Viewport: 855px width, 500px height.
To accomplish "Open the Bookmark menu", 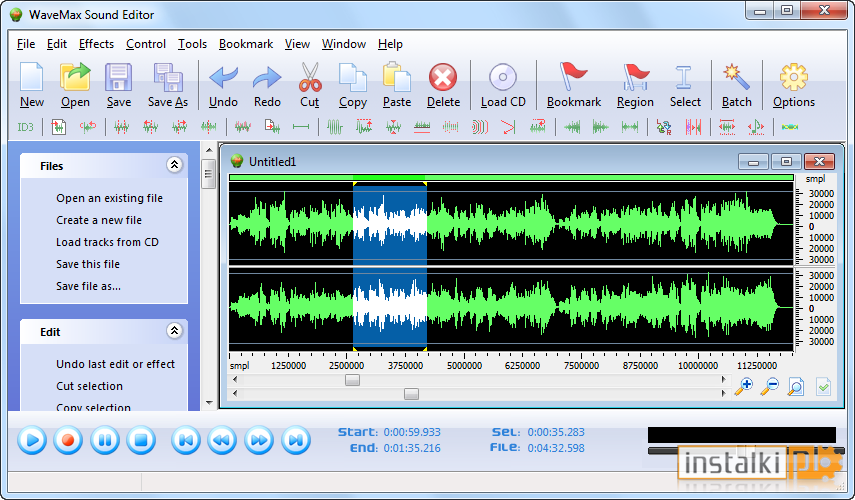I will [x=246, y=44].
